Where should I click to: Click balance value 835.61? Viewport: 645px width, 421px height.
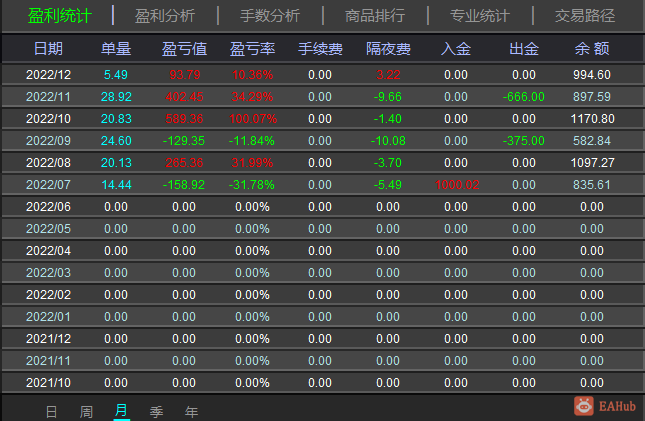(x=592, y=185)
